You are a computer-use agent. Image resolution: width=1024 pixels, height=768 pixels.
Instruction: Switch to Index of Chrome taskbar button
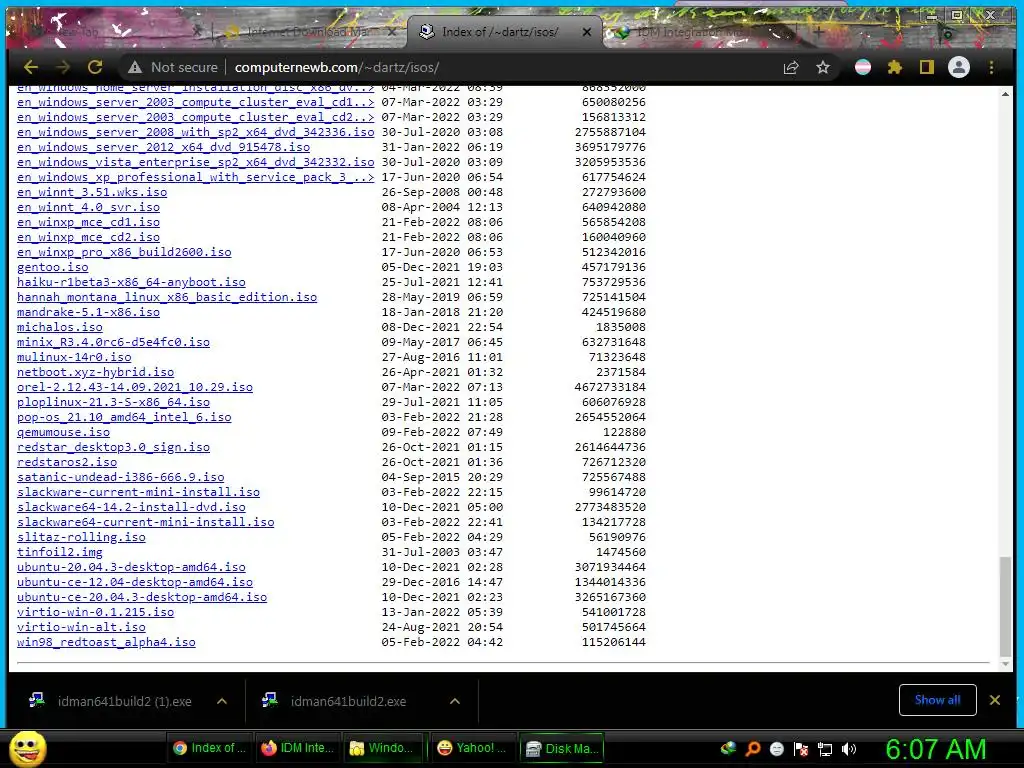point(209,748)
